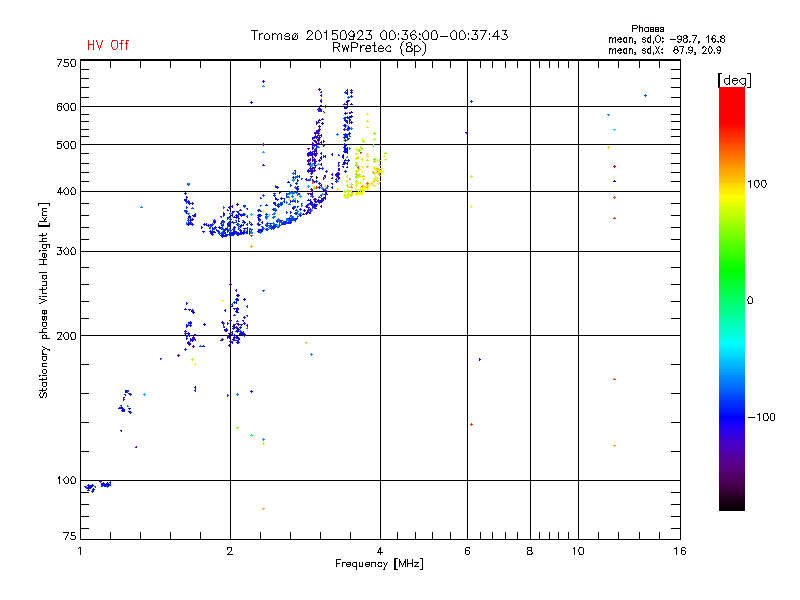Click the x-axis tick label '8'

(x=530, y=551)
